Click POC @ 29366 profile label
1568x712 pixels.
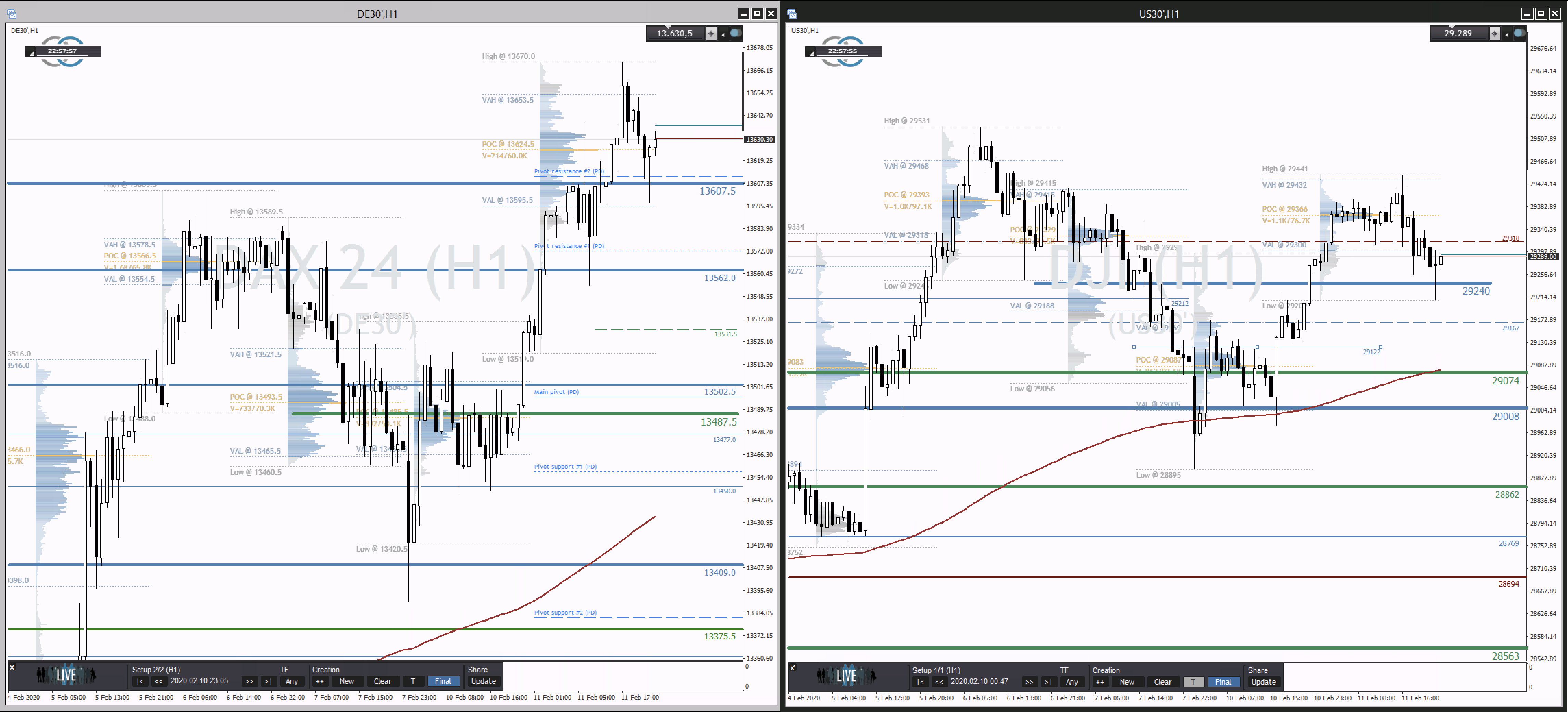(x=1284, y=209)
